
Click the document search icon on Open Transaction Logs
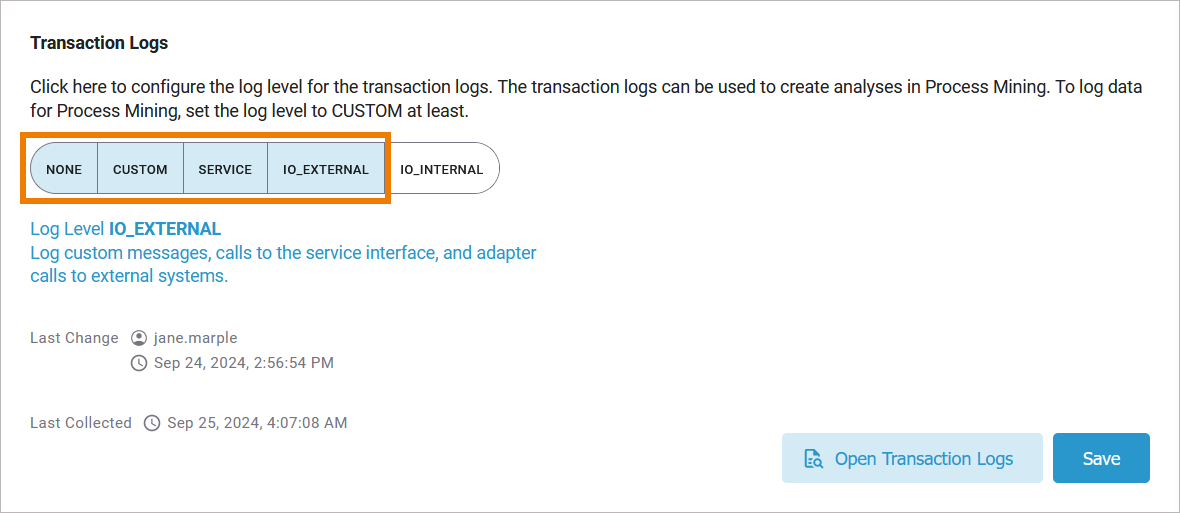click(813, 459)
